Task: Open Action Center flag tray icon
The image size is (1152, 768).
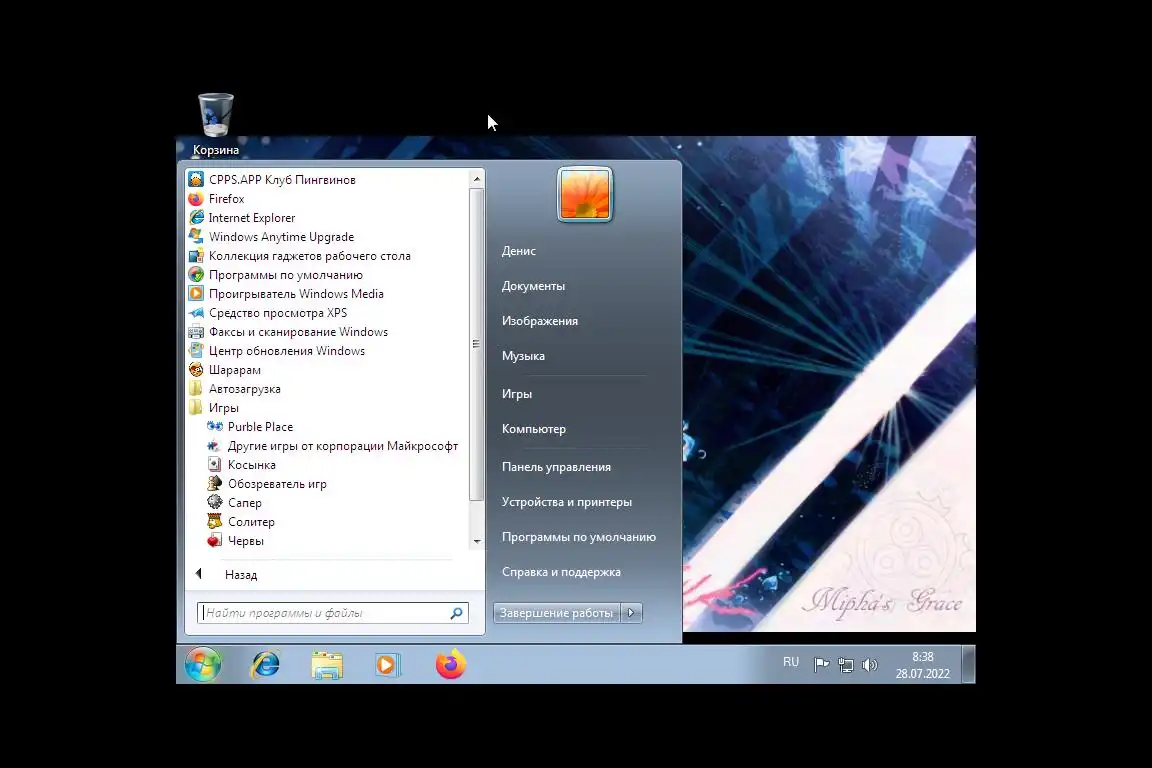Action: click(x=821, y=665)
